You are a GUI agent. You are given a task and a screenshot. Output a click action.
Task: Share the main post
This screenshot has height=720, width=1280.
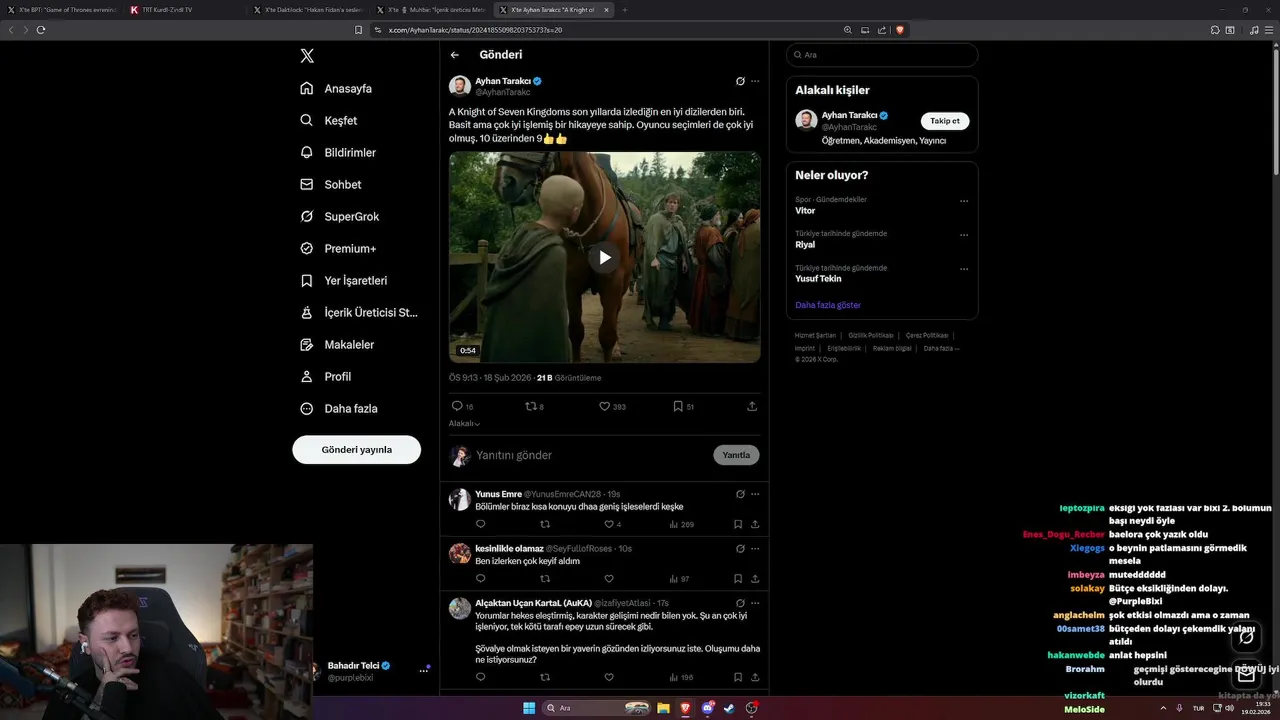pos(752,406)
